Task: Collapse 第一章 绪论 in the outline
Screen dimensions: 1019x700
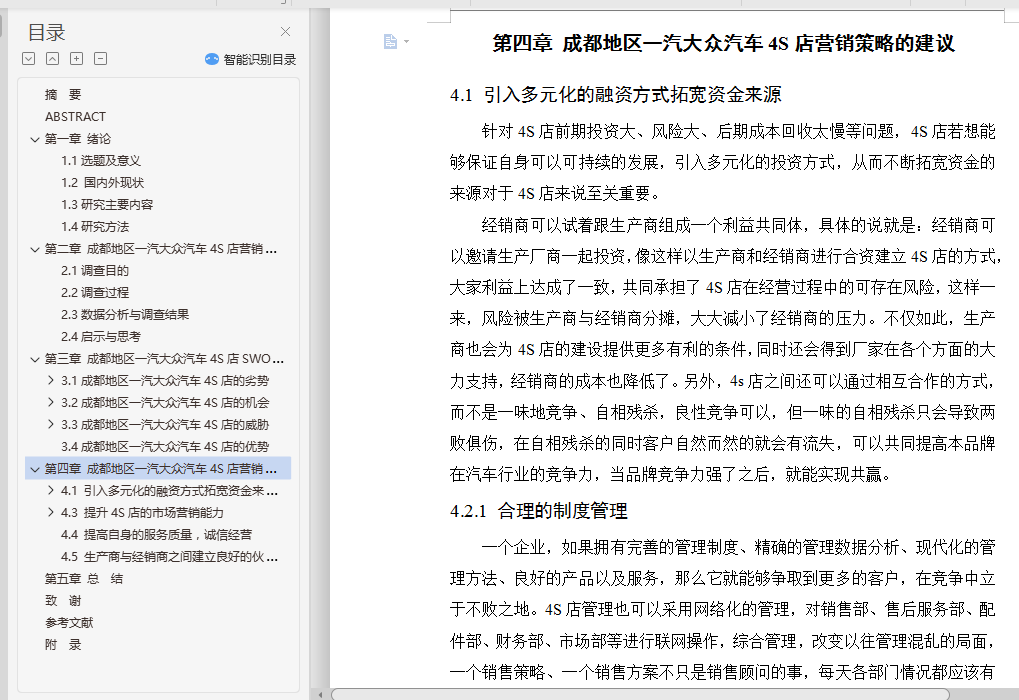Action: tap(35, 139)
